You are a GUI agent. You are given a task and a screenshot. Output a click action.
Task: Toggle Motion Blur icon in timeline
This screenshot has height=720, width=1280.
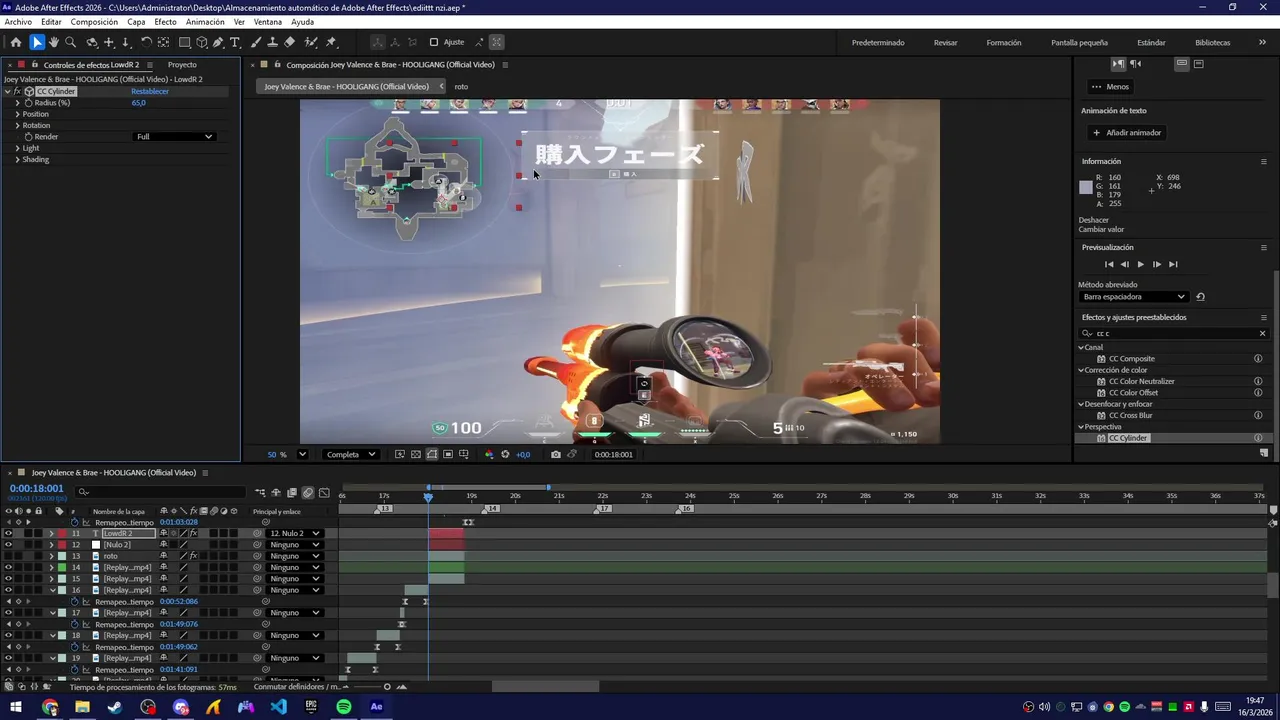coord(308,492)
